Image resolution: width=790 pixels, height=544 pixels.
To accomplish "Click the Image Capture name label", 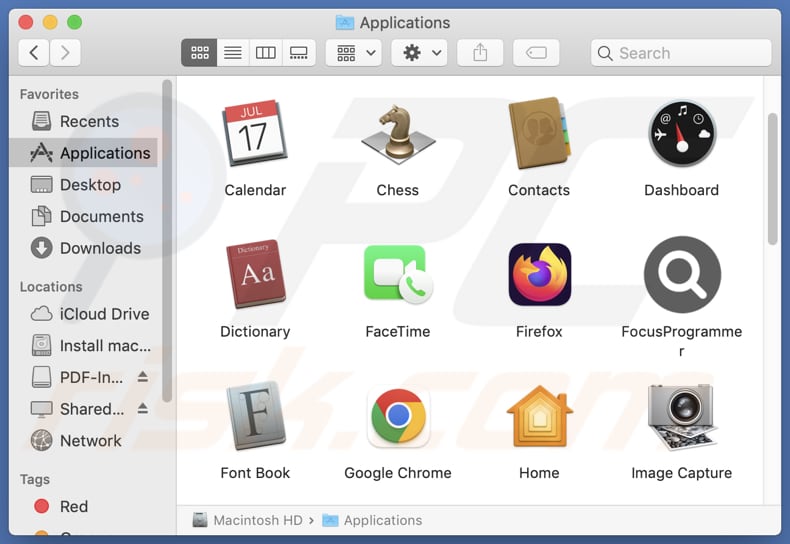I will pos(682,473).
